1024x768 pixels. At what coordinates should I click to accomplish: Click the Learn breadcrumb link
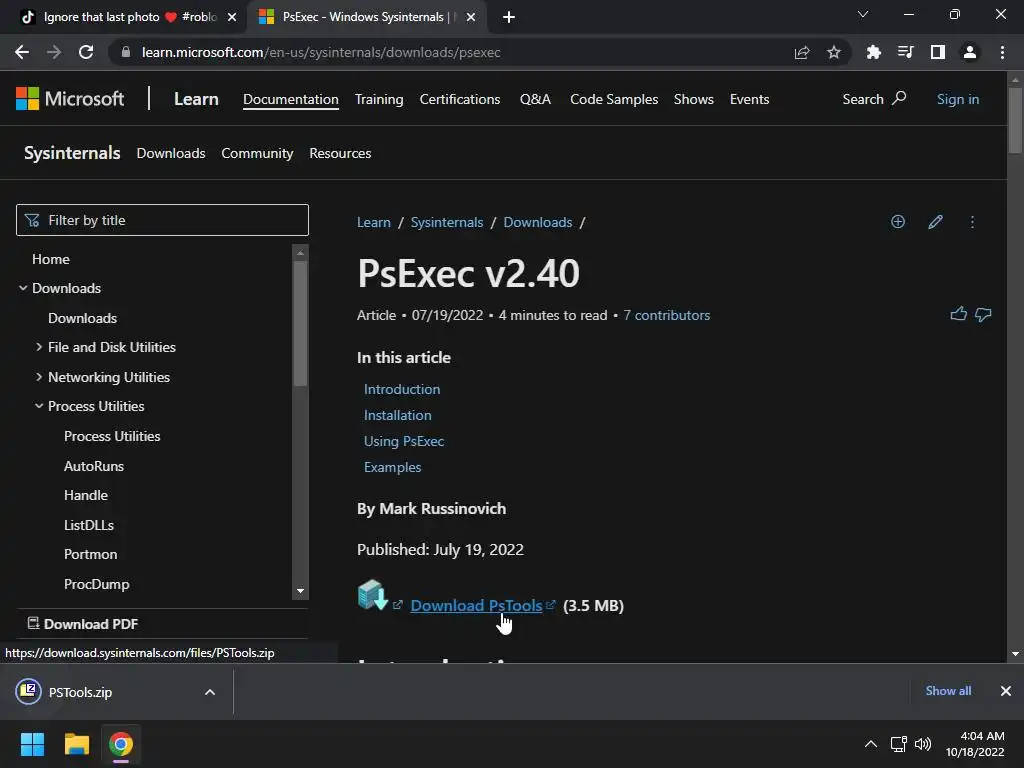click(x=374, y=222)
